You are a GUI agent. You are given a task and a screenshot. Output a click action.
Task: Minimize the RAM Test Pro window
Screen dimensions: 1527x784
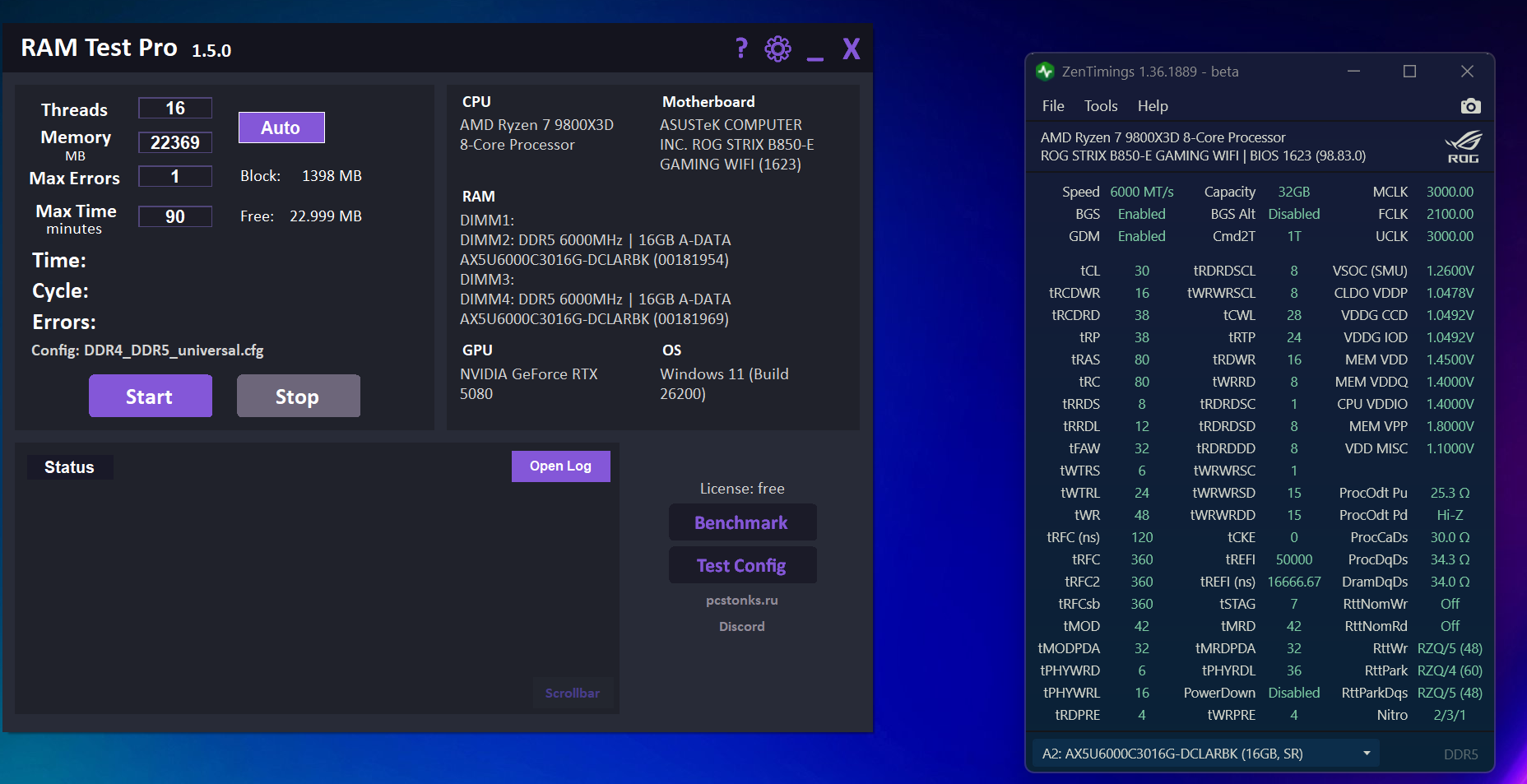[815, 58]
